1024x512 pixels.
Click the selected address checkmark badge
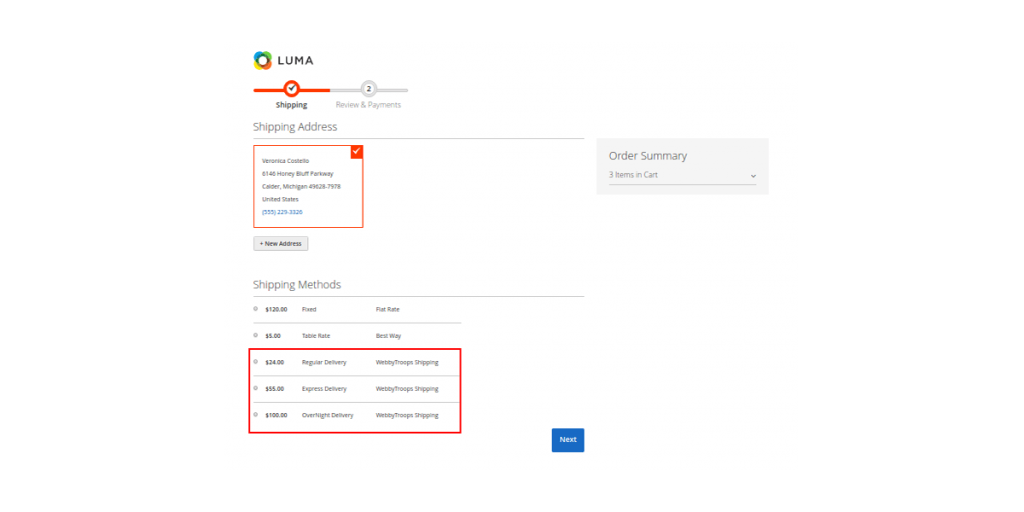(x=357, y=152)
